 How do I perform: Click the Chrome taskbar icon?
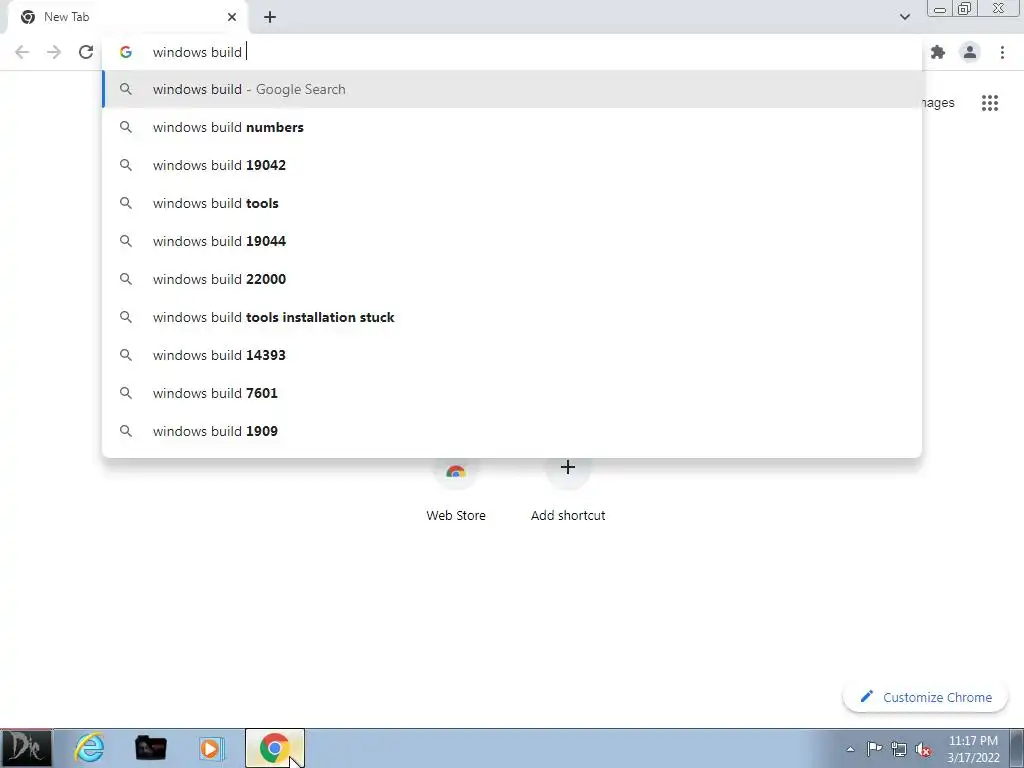[275, 748]
